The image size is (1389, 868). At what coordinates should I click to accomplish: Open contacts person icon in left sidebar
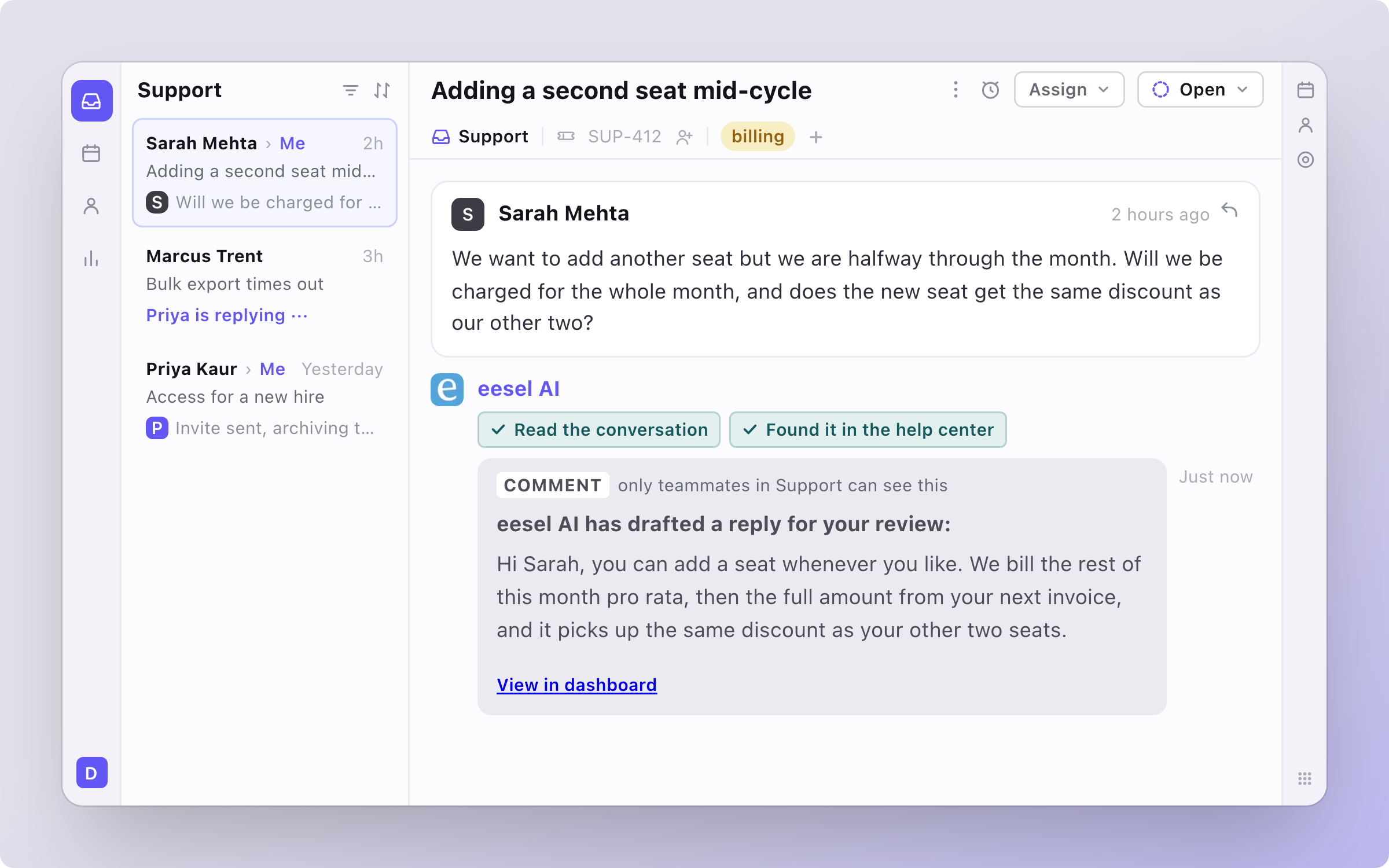coord(91,206)
